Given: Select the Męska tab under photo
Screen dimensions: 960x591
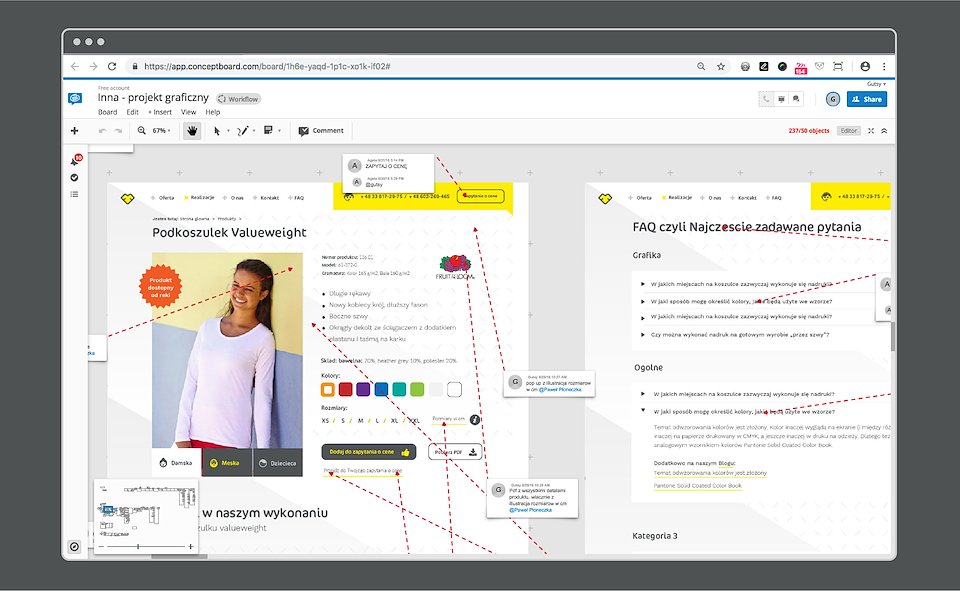Looking at the screenshot, I should tap(227, 463).
